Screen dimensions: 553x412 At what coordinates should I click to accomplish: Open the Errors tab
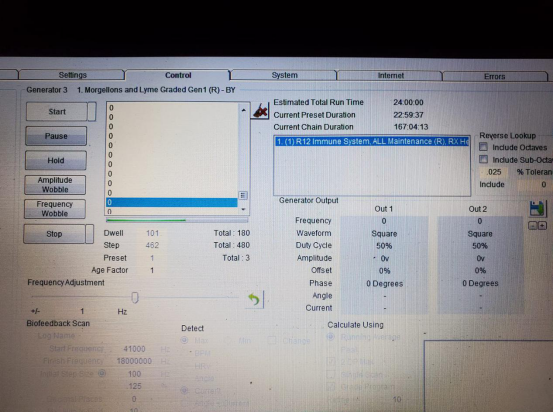point(494,77)
